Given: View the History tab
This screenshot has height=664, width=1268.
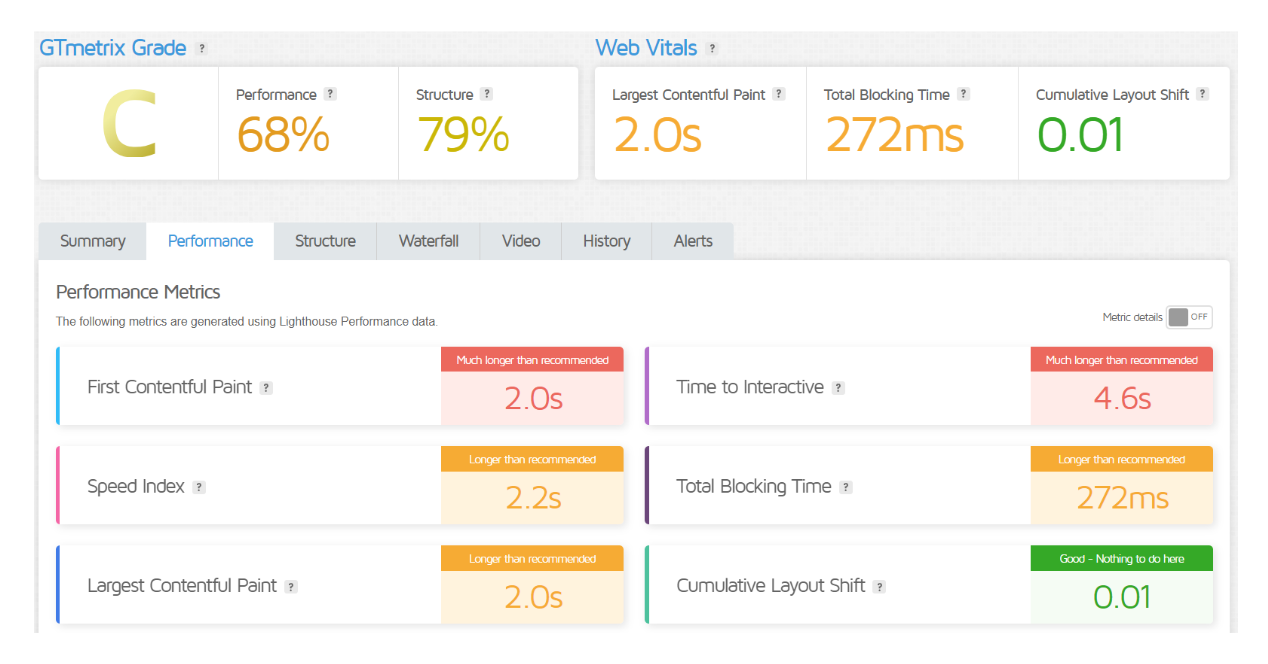Looking at the screenshot, I should pyautogui.click(x=606, y=241).
